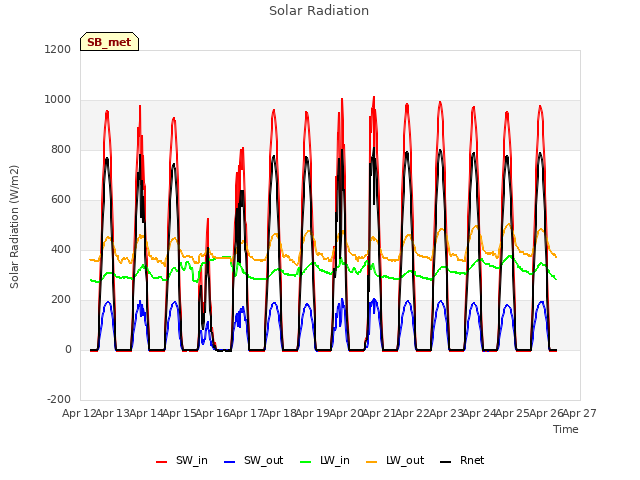640x480 pixels.
Task: Select the Solar Radiation chart title
Action: (319, 11)
